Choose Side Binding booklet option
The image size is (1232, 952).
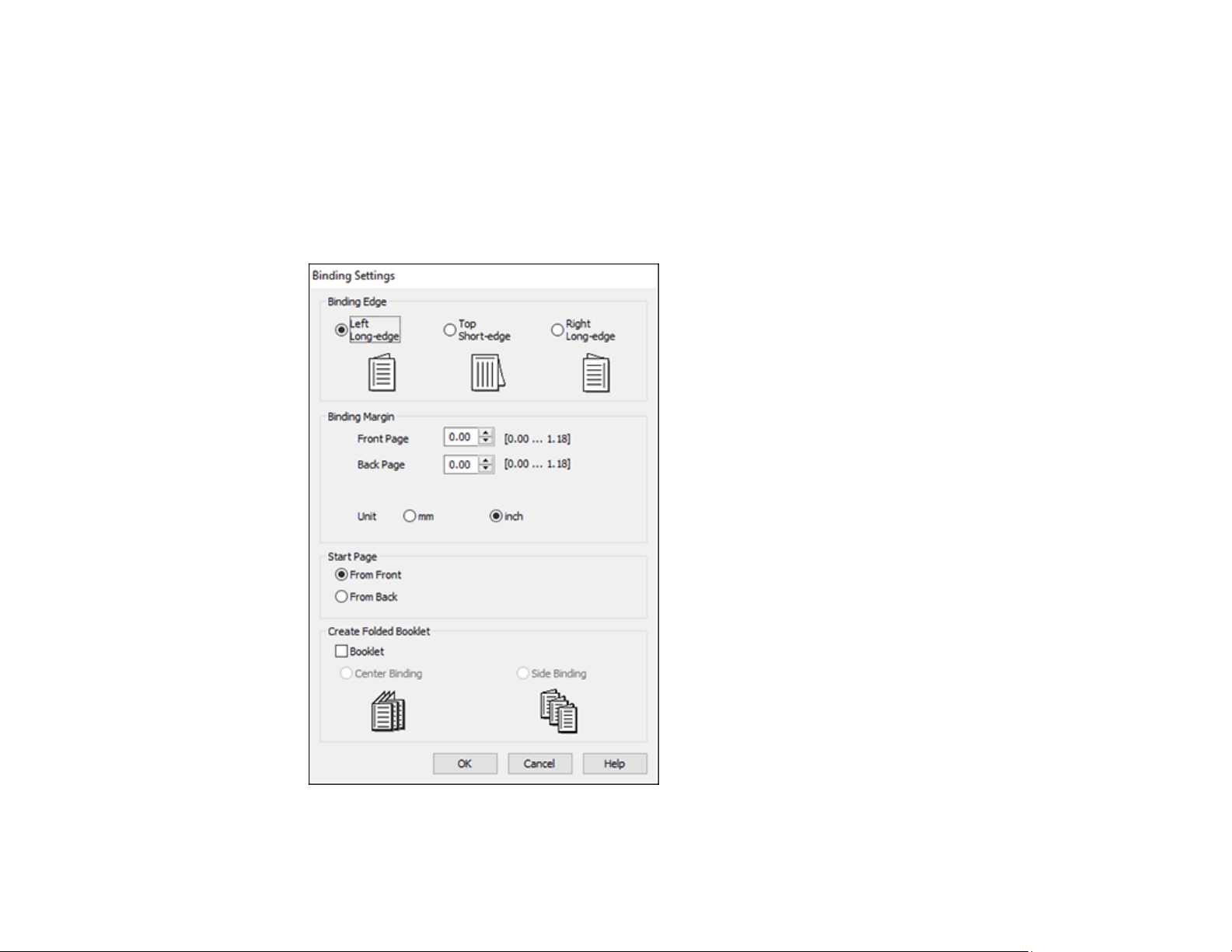point(523,673)
